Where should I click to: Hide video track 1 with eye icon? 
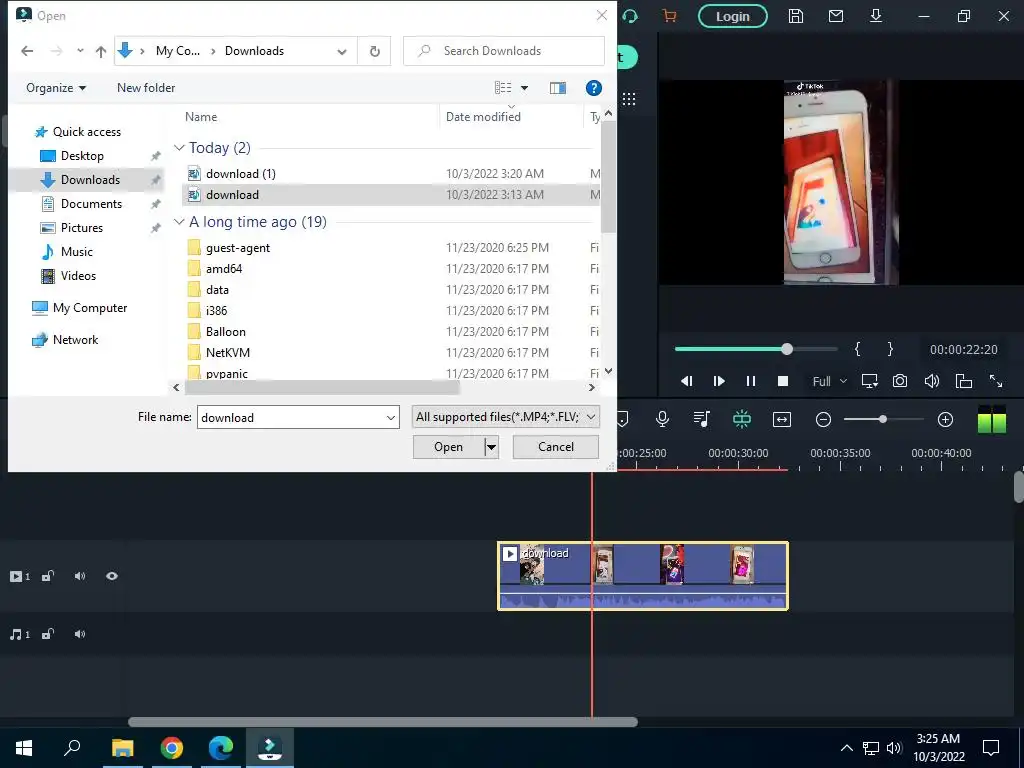(112, 576)
